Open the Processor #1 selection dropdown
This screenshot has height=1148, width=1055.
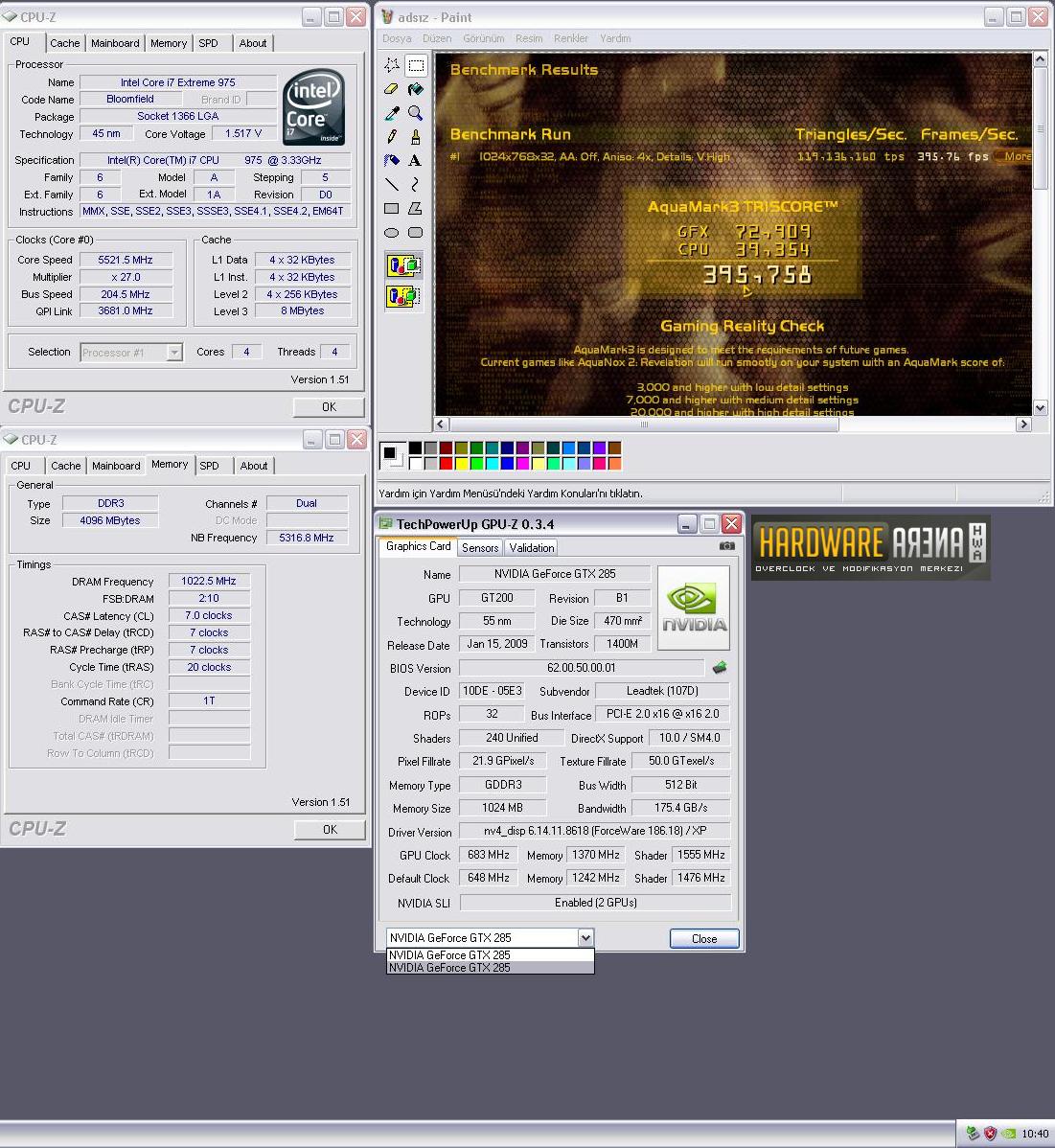pyautogui.click(x=174, y=353)
